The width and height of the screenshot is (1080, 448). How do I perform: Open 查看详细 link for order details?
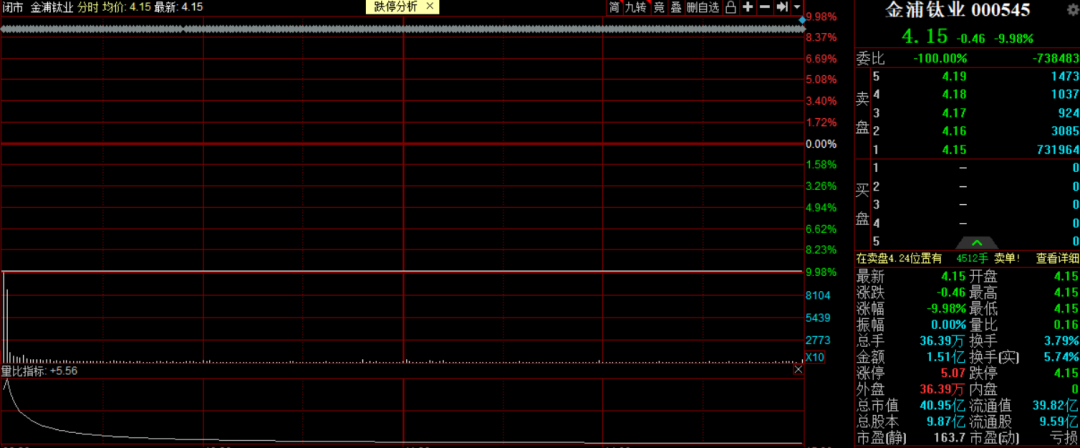[x=1057, y=258]
